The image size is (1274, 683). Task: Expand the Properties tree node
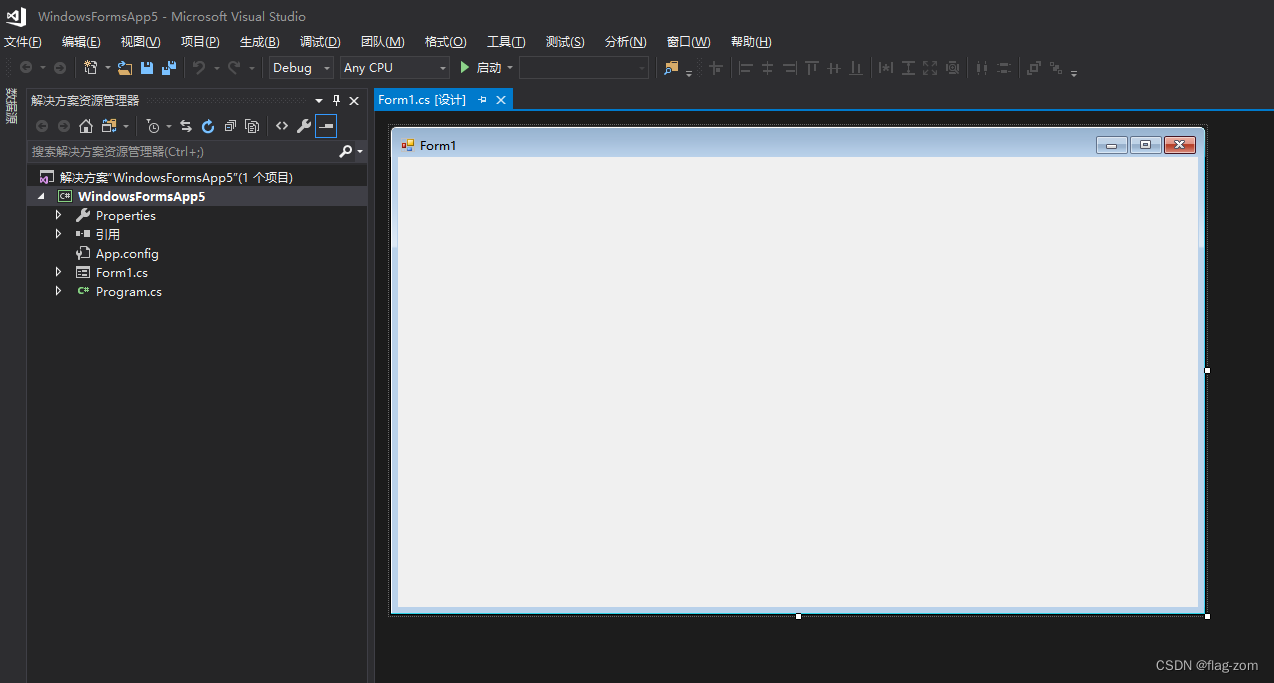[x=58, y=215]
